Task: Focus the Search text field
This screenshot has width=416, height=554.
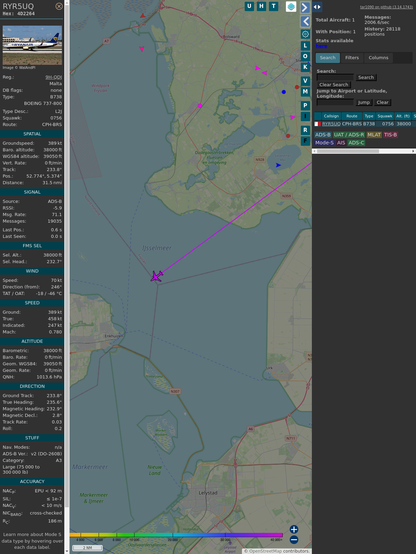Action: pyautogui.click(x=335, y=77)
